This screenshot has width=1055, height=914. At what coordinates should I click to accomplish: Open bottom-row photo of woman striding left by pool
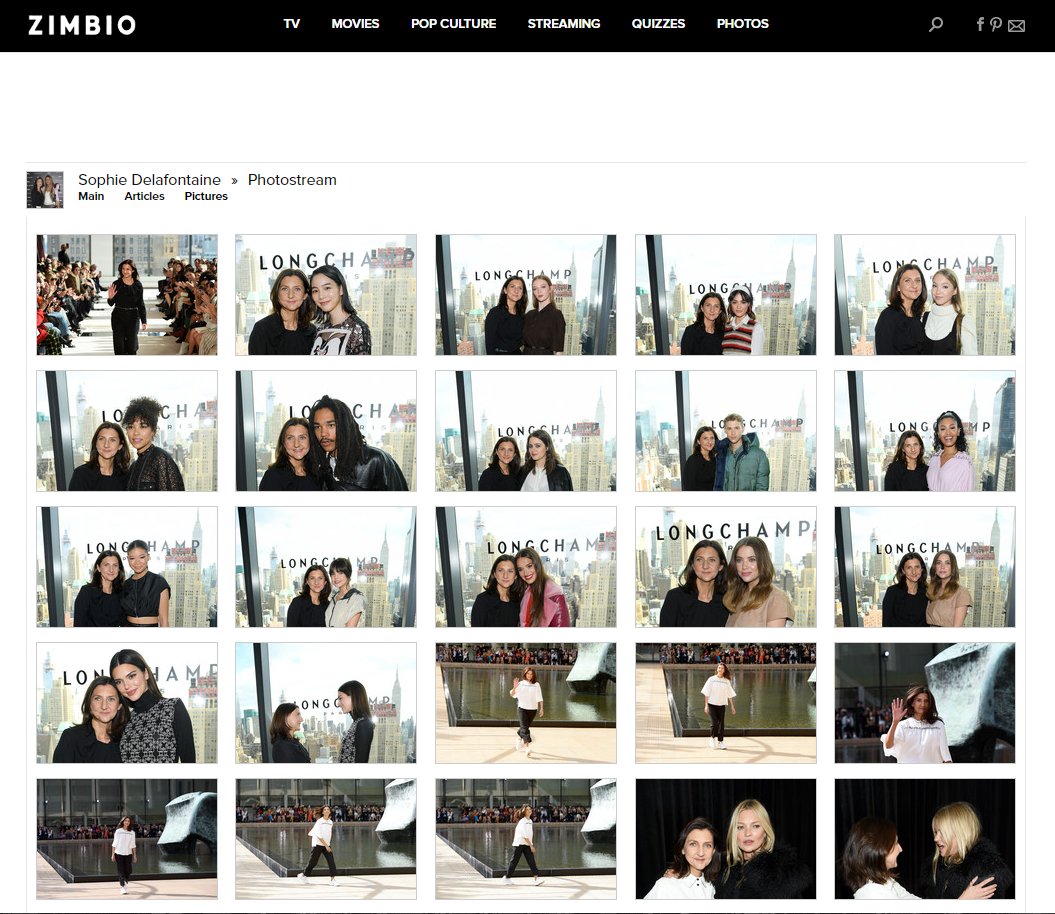(x=525, y=839)
